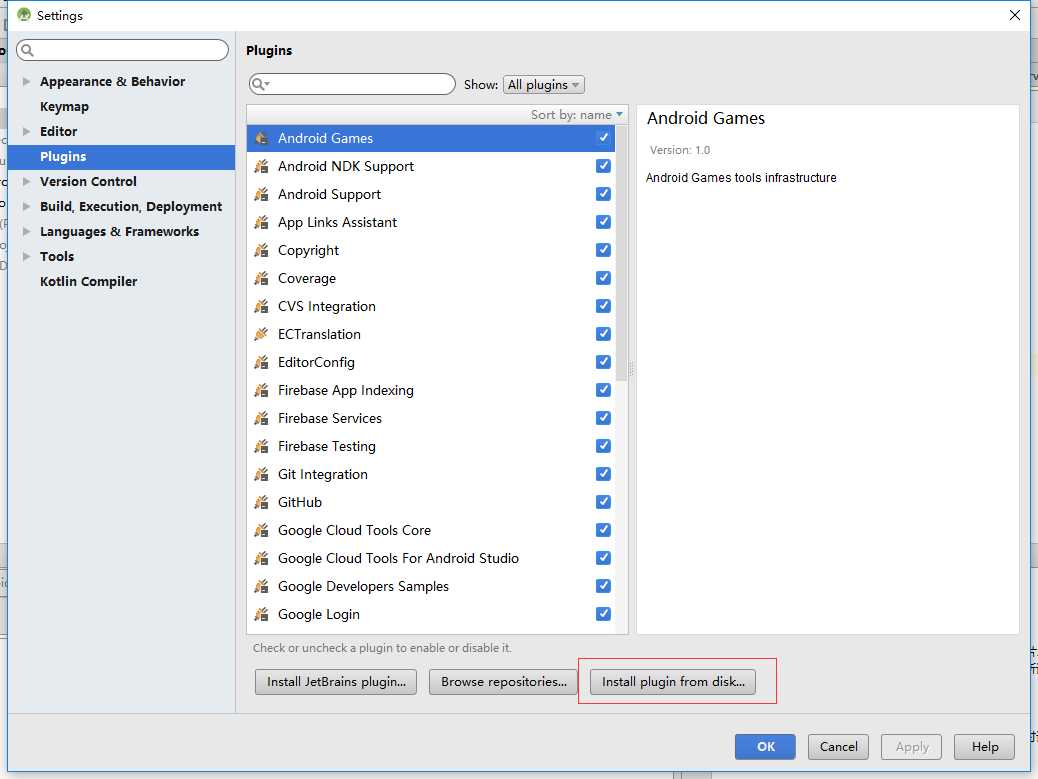Screen dimensions: 1038x779
Task: Click the Google Cloud Tools Core plugin icon
Action: coord(261,530)
